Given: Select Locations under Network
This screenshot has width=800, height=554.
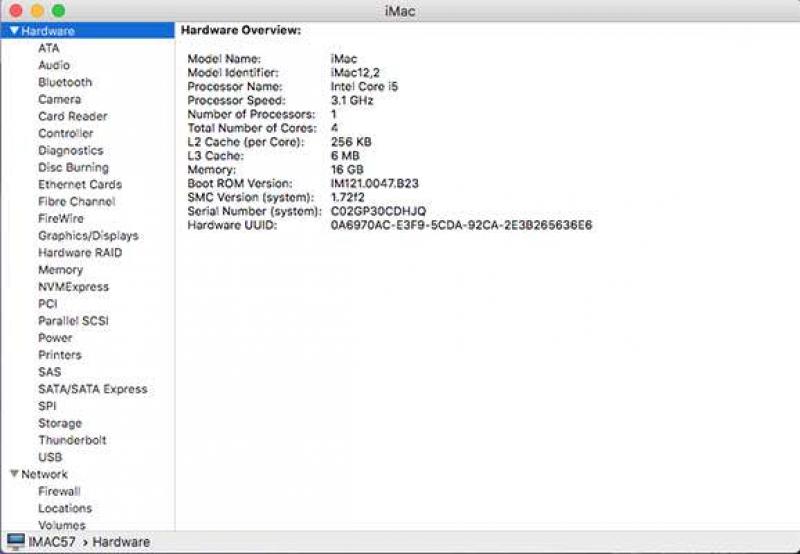Looking at the screenshot, I should point(65,508).
